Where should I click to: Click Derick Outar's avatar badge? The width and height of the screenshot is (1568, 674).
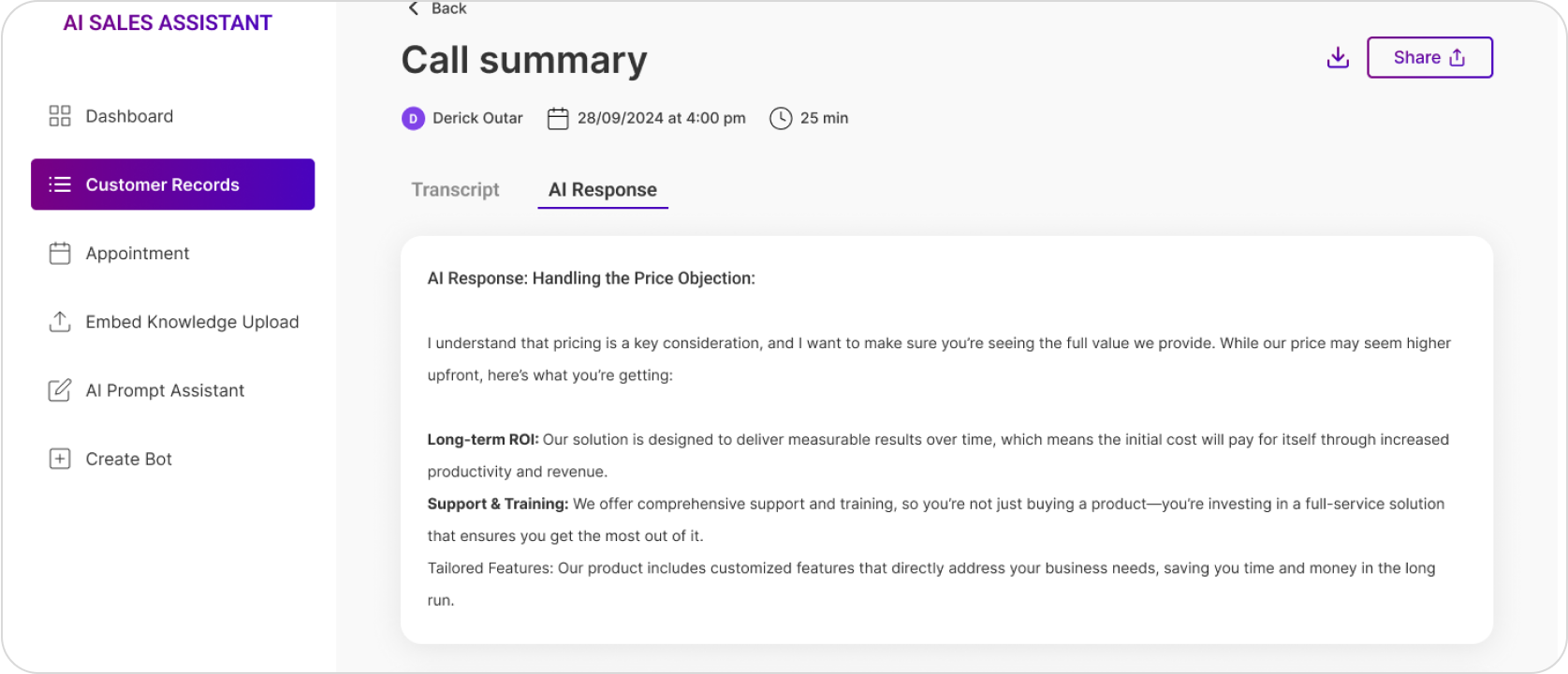tap(413, 119)
